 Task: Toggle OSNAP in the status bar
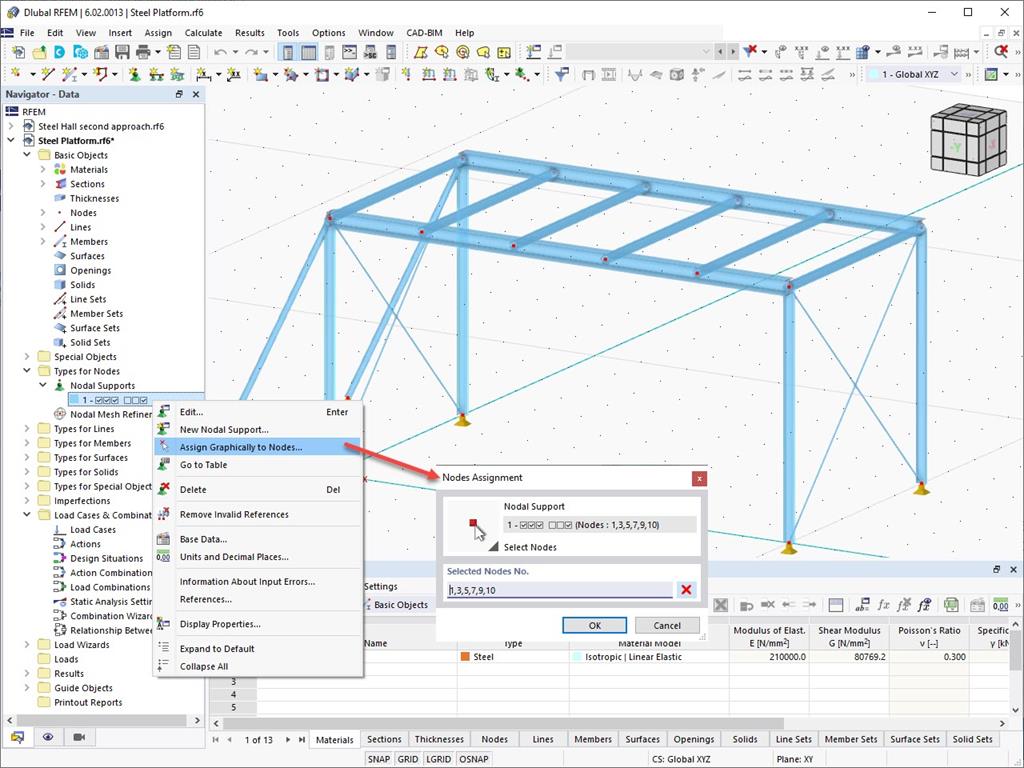pyautogui.click(x=473, y=759)
